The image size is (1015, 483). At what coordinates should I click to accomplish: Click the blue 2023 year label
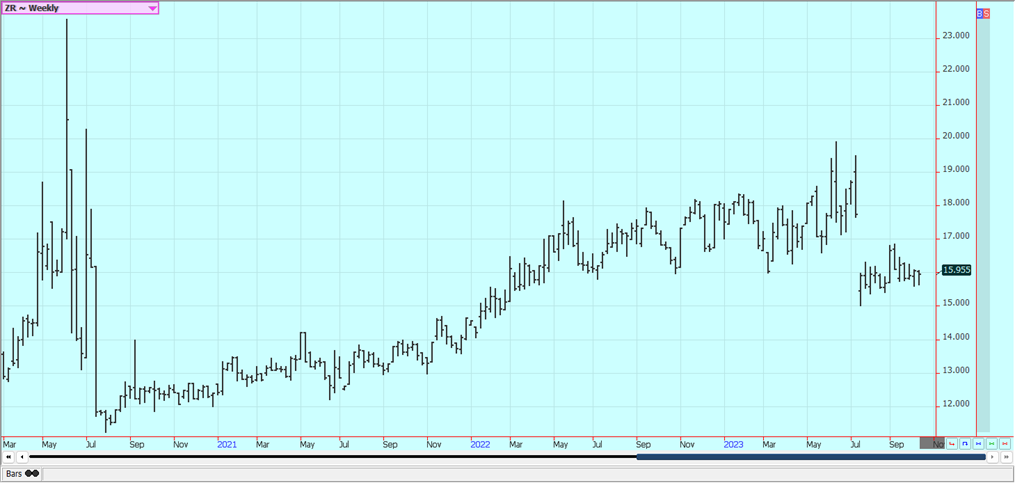(x=733, y=445)
